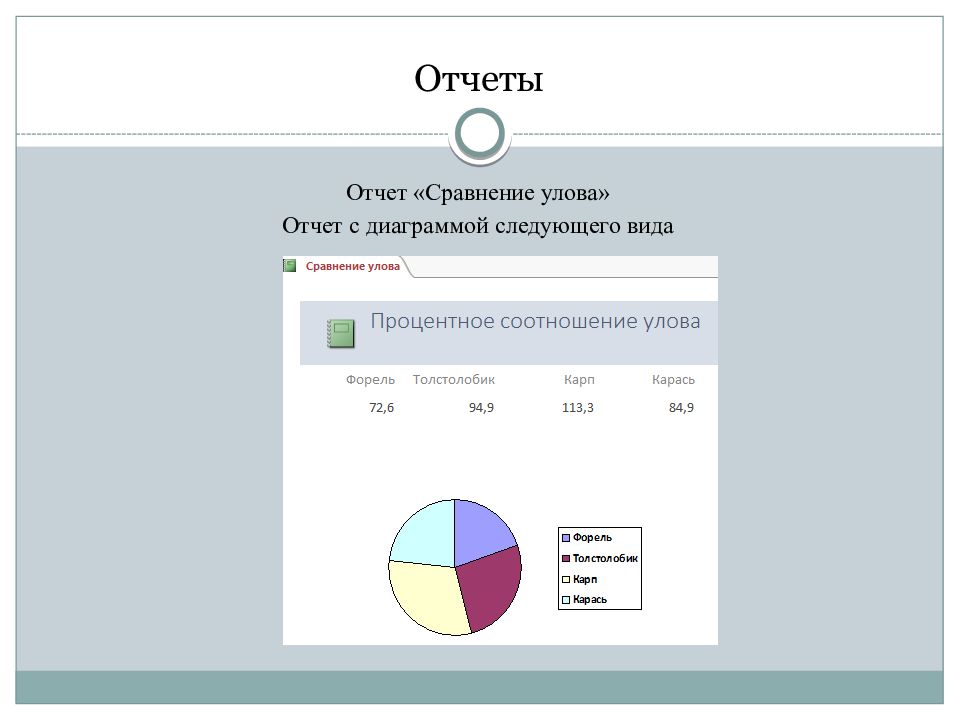This screenshot has height=720, width=960.
Task: Click the 'Карп' legend label
Action: tap(585, 579)
